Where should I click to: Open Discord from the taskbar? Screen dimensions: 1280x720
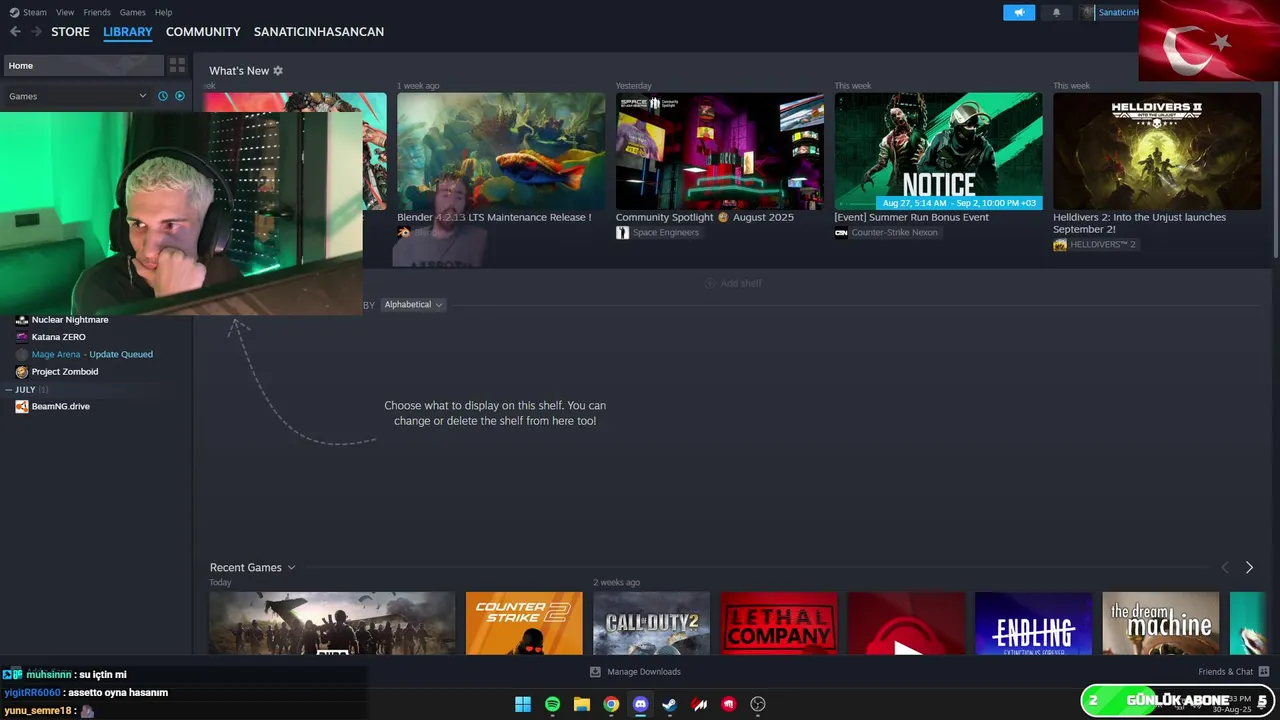[x=641, y=704]
